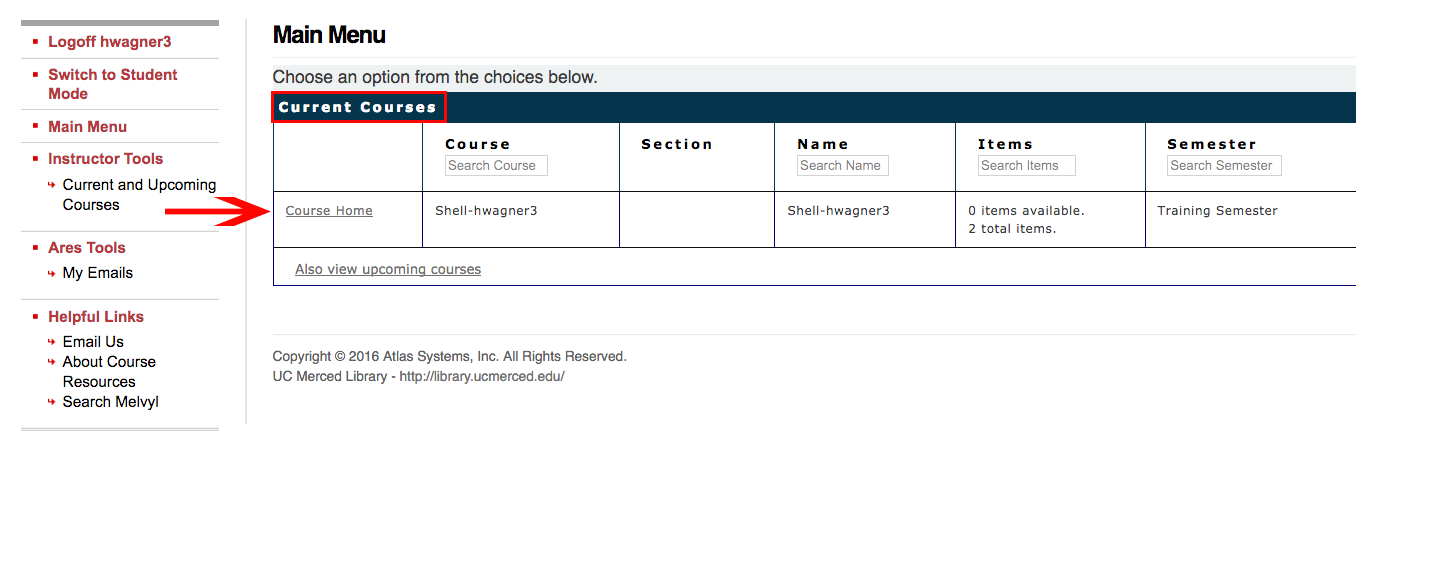
Task: Click the Email Us link
Action: click(x=93, y=342)
